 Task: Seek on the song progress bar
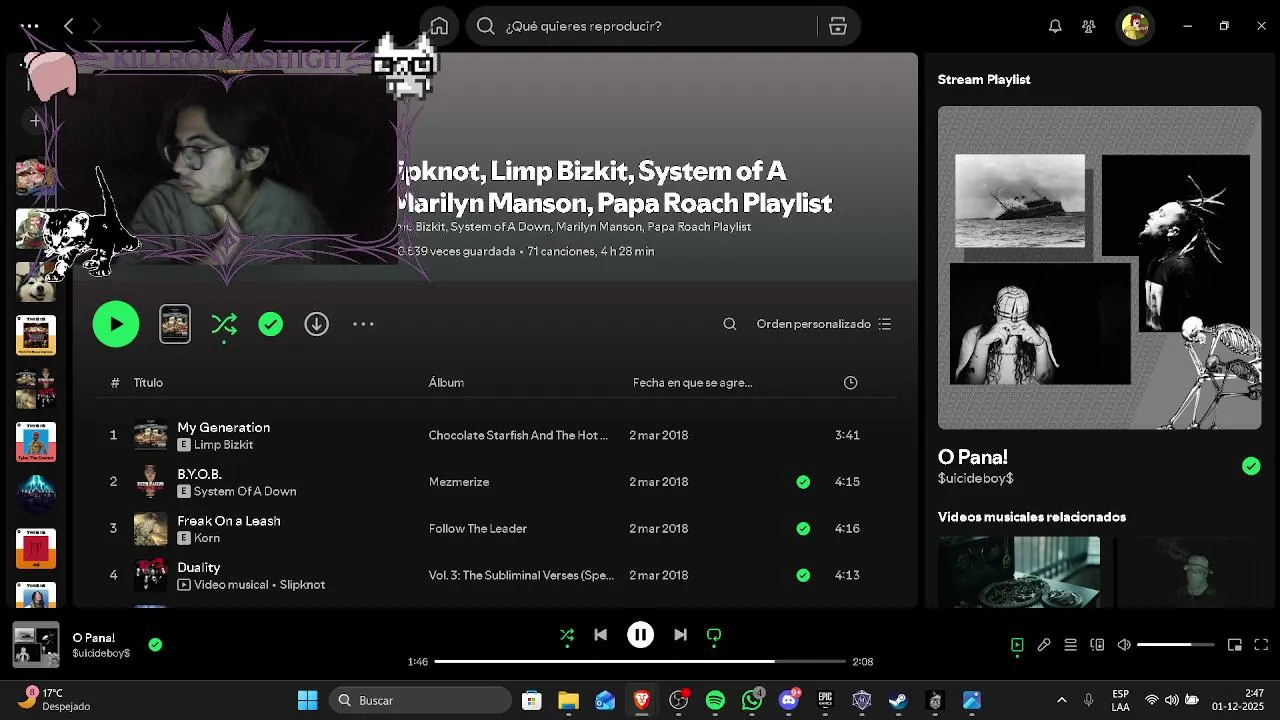click(639, 661)
